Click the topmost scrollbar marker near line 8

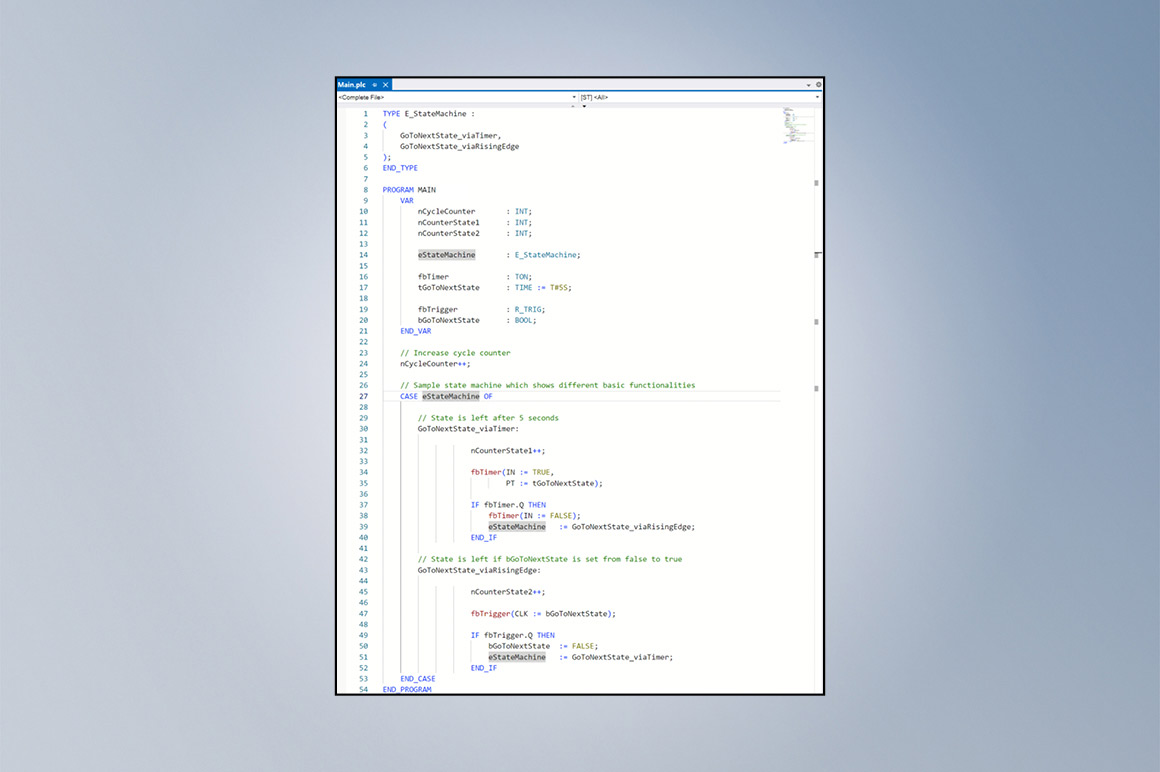coord(816,183)
